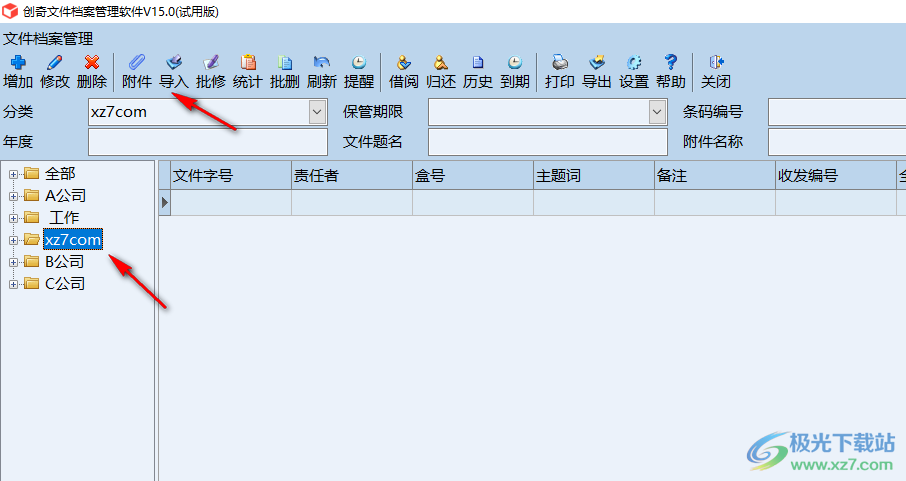
Task: Click the 责任者 column header
Action: pos(352,175)
